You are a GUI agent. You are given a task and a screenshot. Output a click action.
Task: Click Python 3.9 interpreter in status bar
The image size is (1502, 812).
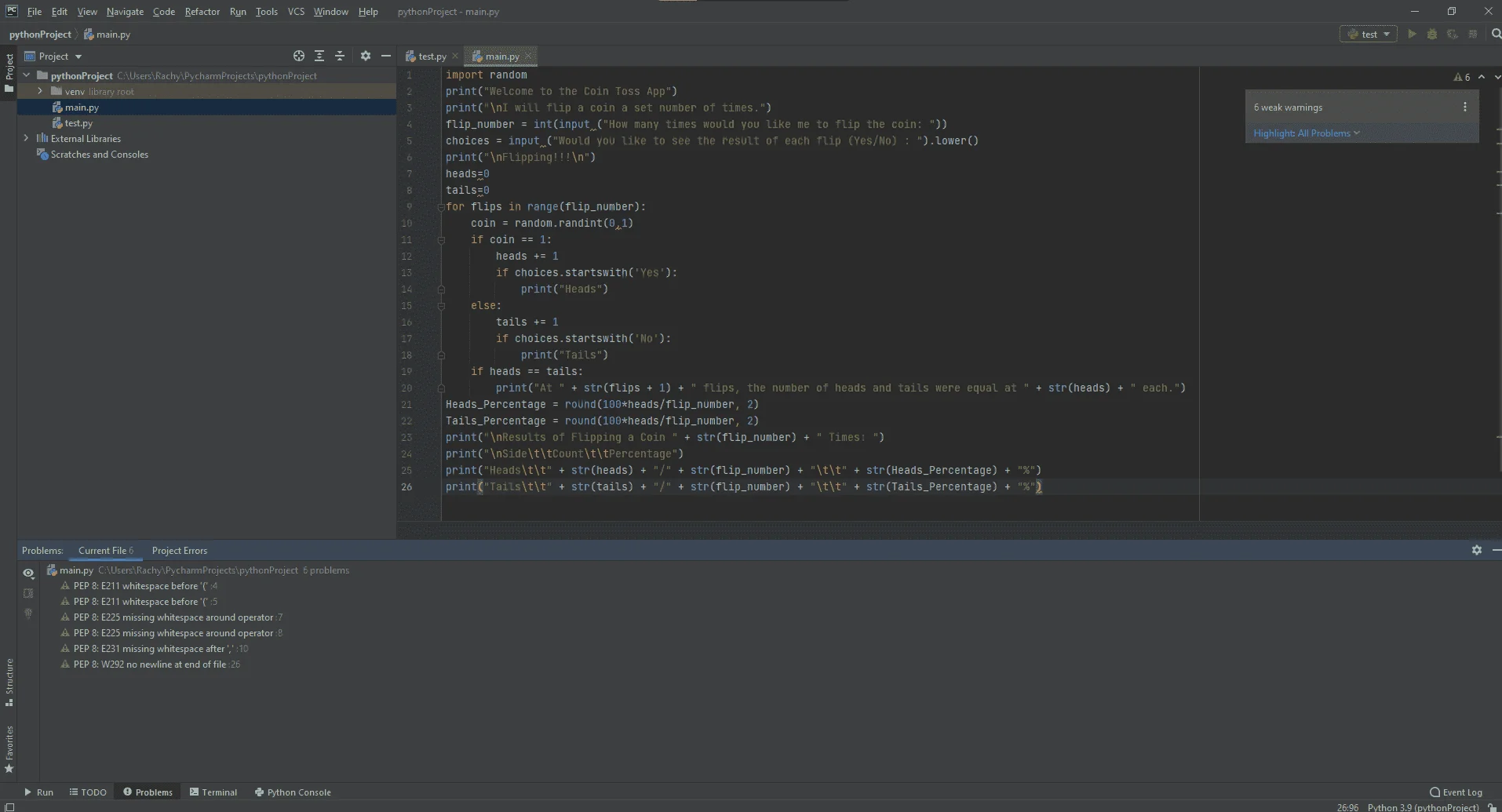[1423, 807]
